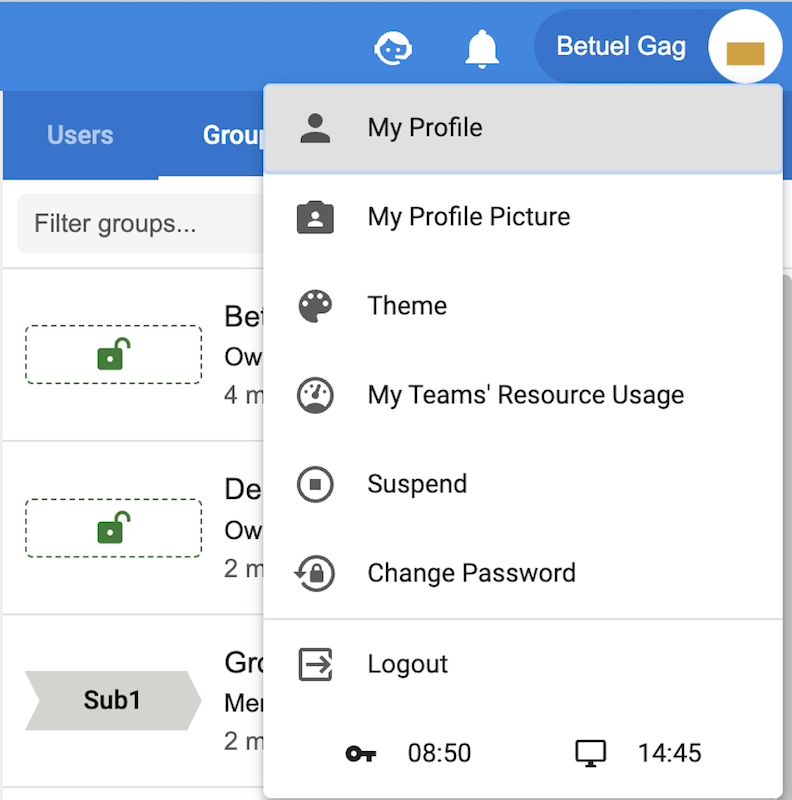This screenshot has width=792, height=800.
Task: Click the Sub1 group tag
Action: [x=112, y=700]
